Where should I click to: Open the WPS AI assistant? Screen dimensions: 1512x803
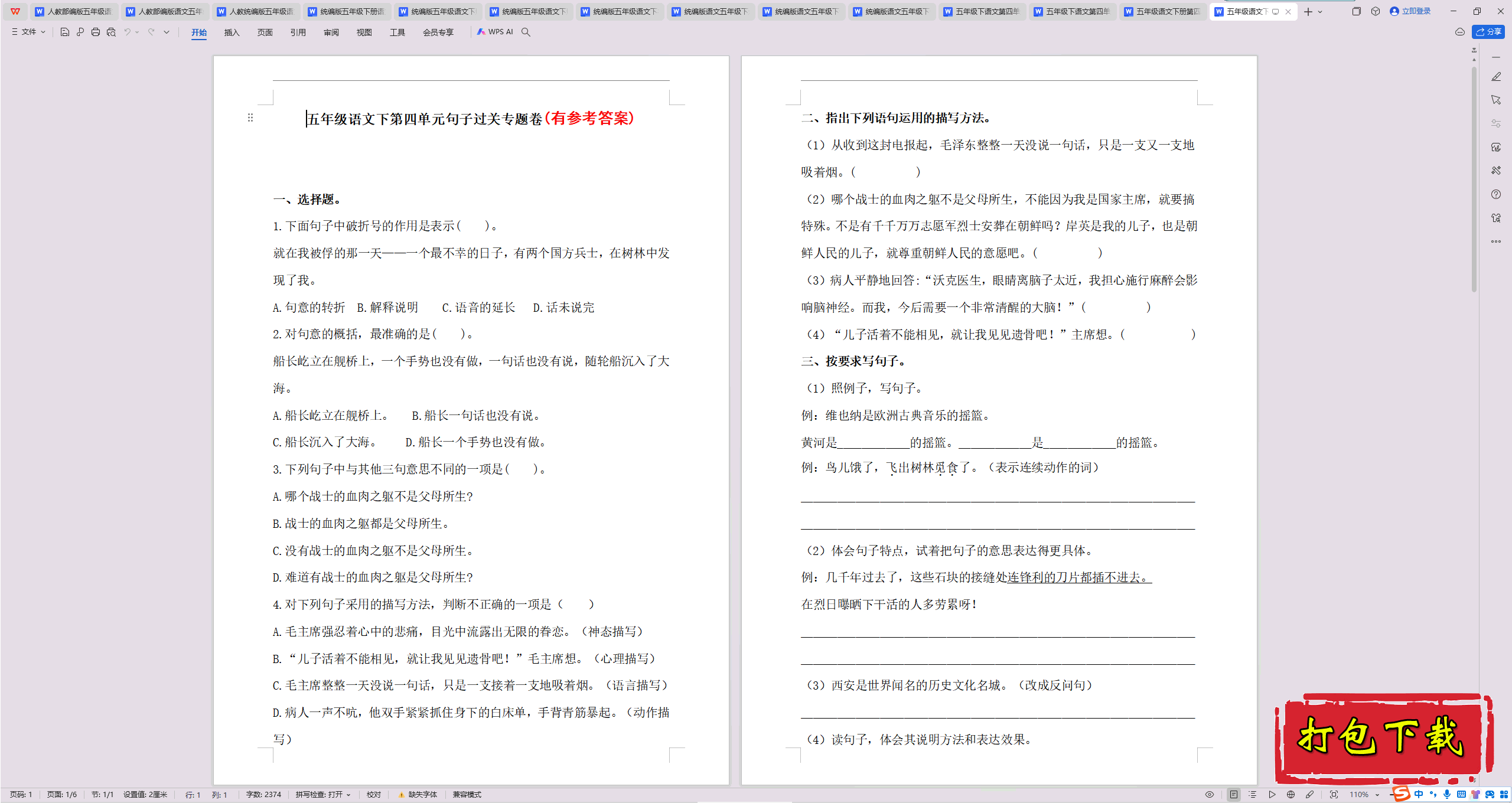pos(495,32)
